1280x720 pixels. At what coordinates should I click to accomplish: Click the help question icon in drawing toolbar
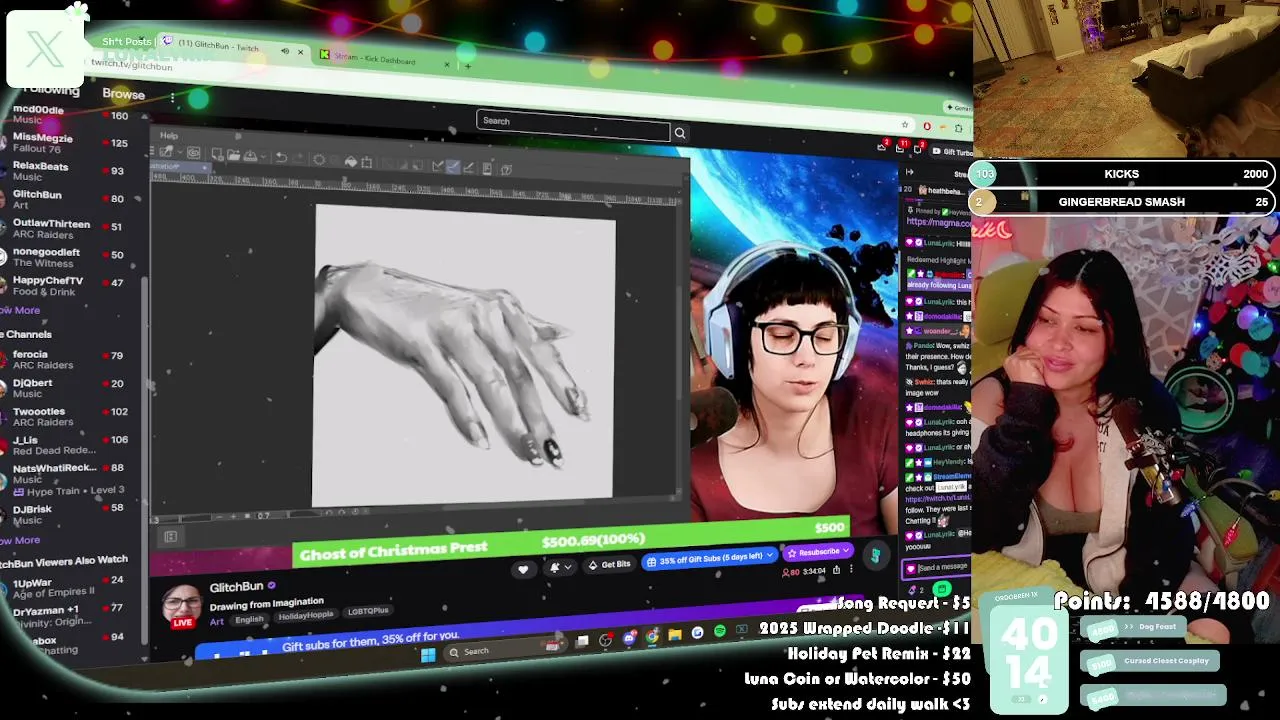pos(506,169)
